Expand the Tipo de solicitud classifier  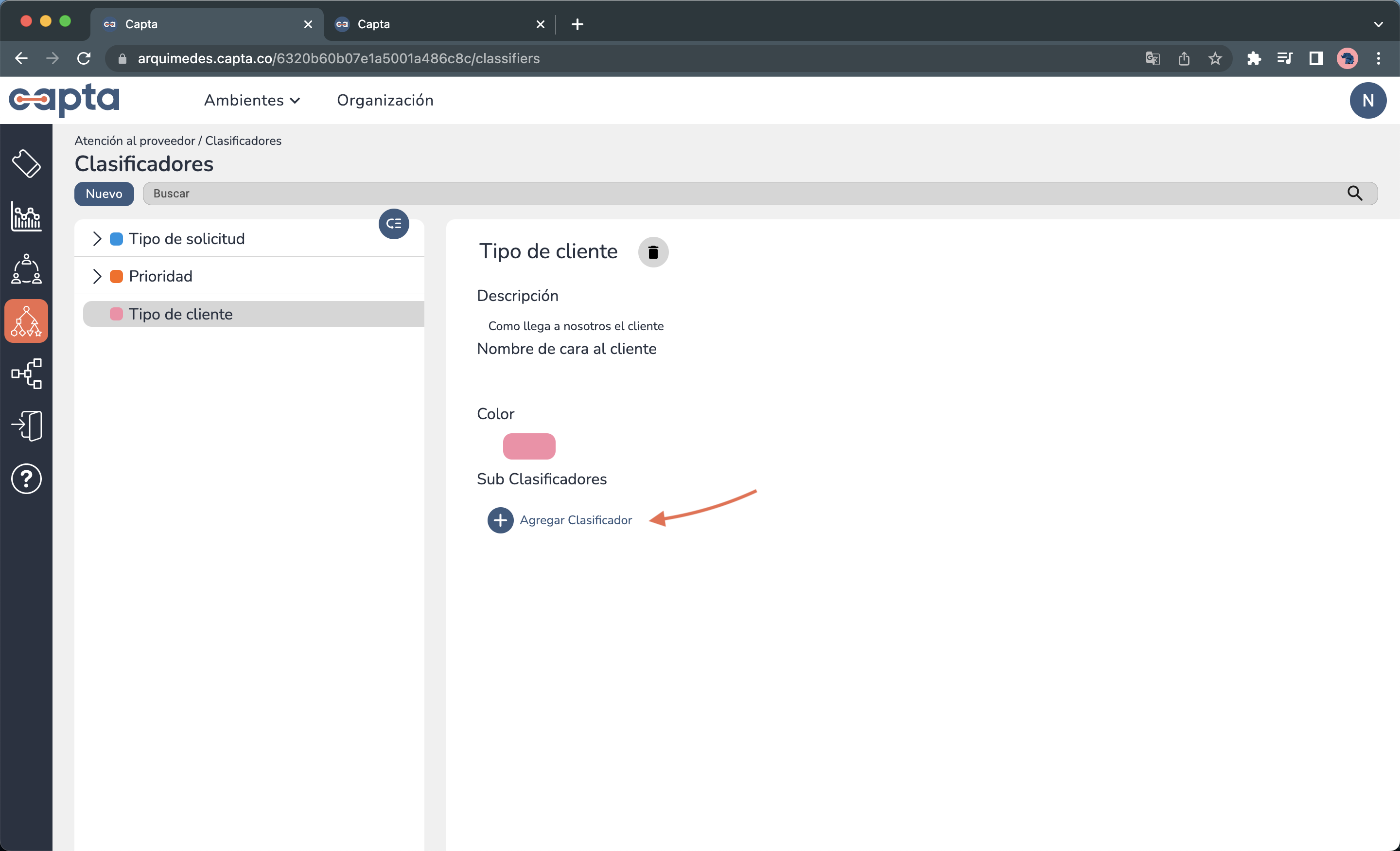[97, 239]
